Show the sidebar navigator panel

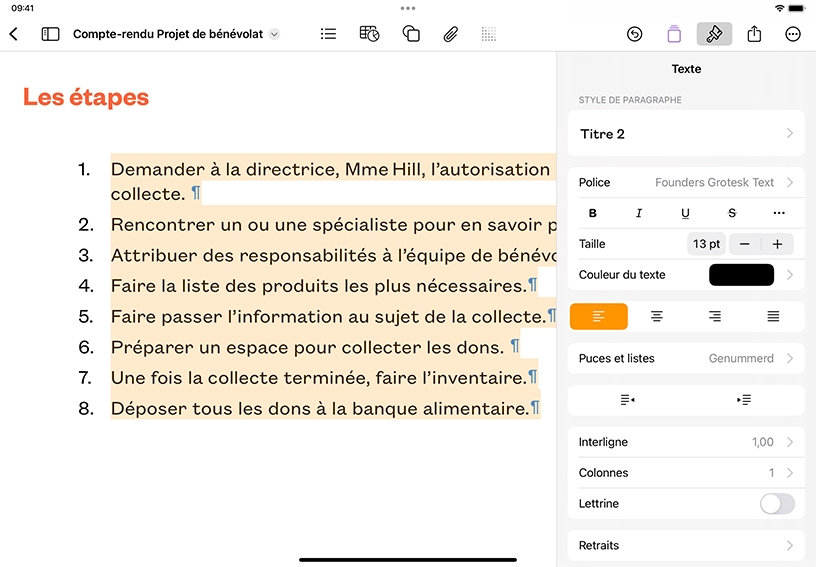click(x=50, y=34)
